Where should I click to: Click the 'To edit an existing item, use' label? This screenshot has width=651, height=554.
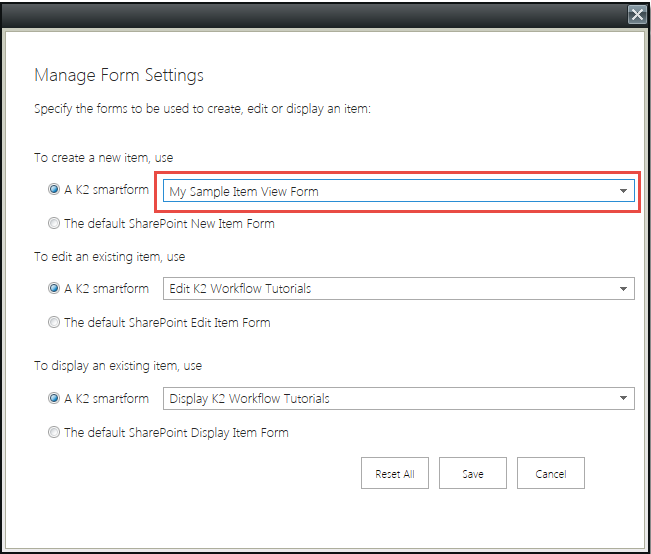(x=110, y=257)
